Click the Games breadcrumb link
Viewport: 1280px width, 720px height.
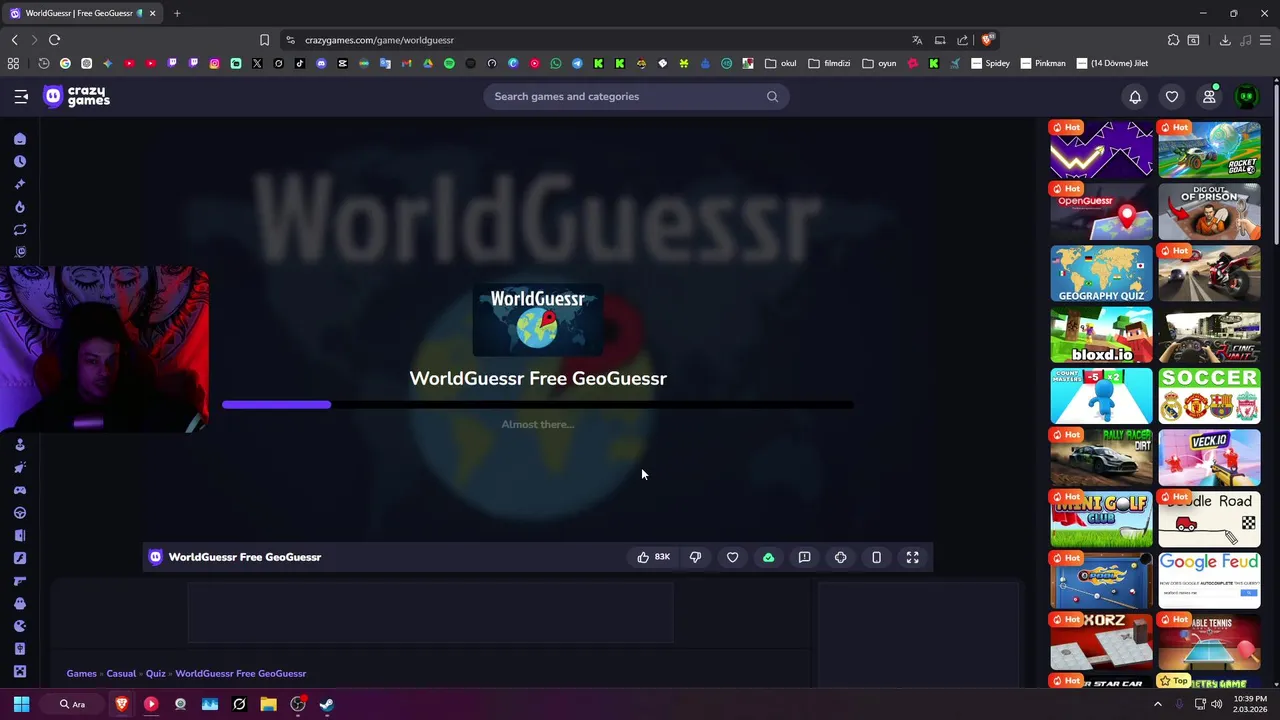tap(81, 673)
